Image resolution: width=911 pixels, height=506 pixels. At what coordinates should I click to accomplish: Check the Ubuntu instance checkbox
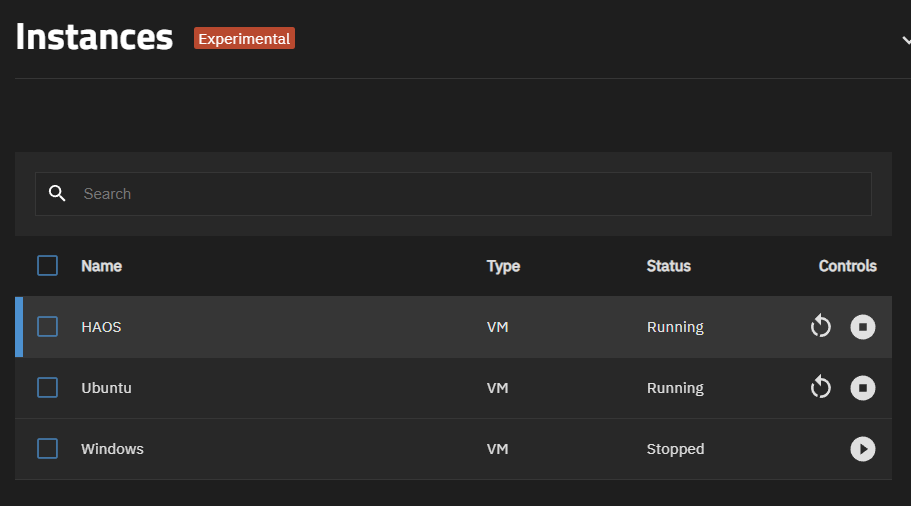47,387
